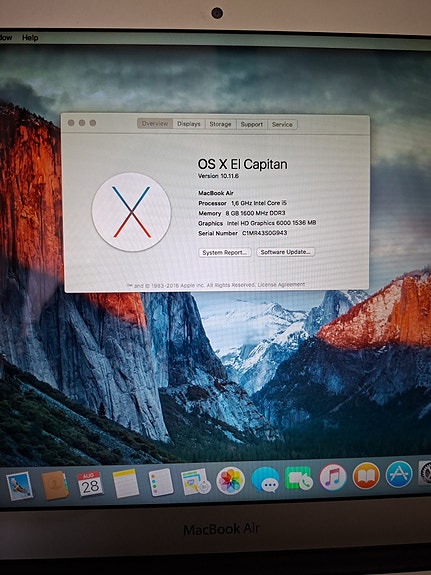This screenshot has height=575, width=431.
Task: Launch the Notes app from the Dock
Action: click(125, 483)
